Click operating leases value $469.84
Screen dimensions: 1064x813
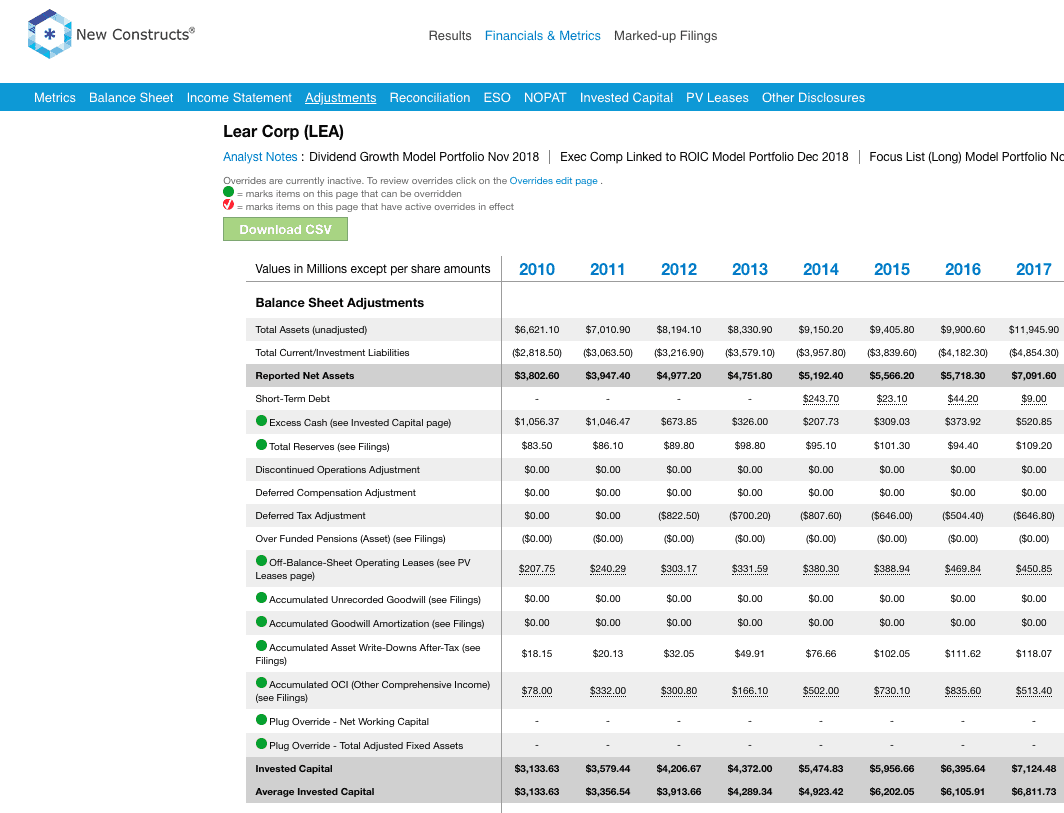coord(963,569)
